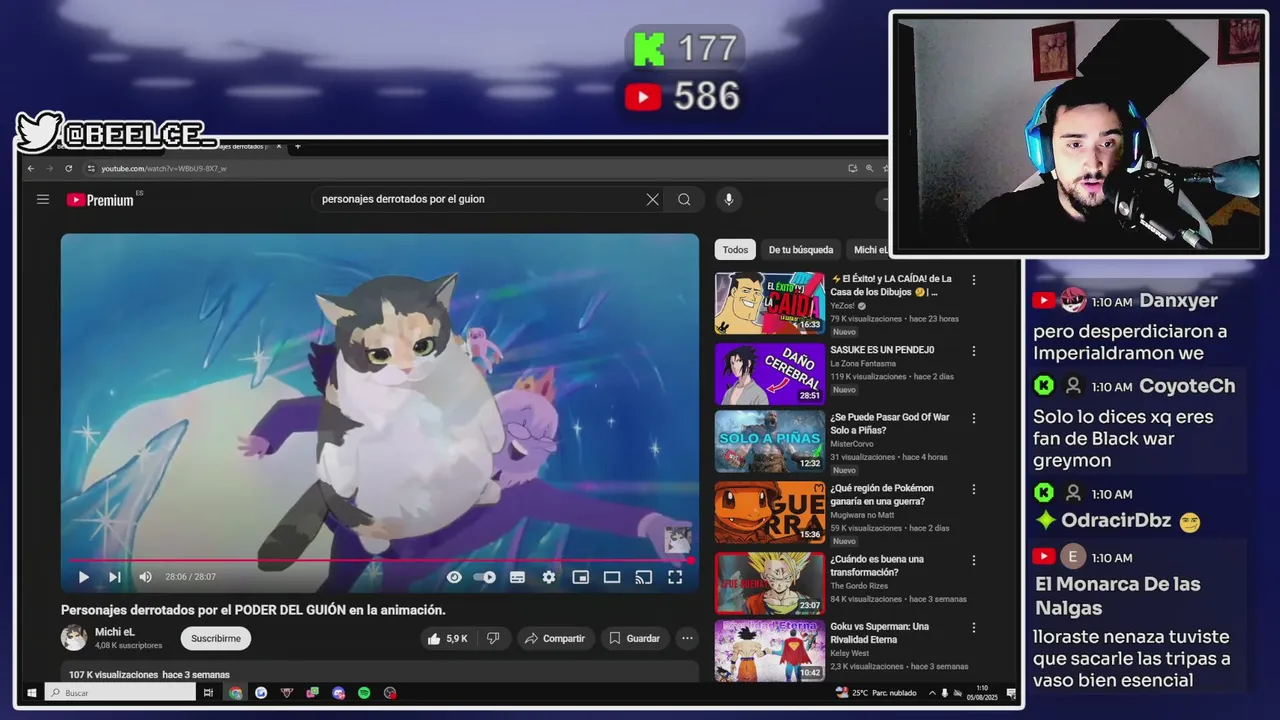
Task: Start voice search with microphone
Action: (728, 199)
